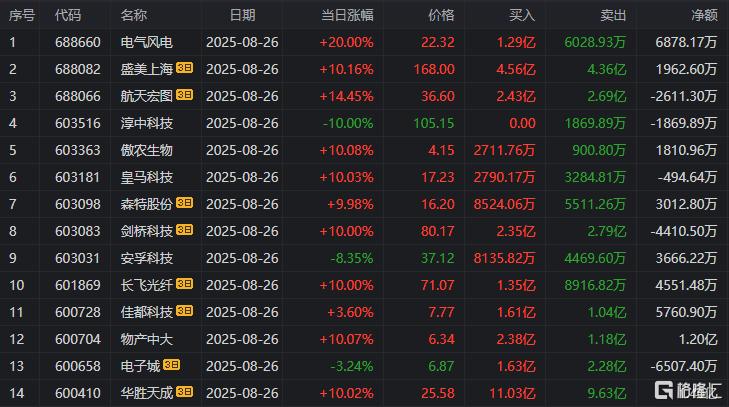Click the 格隆汇 watermark logo

688,390
